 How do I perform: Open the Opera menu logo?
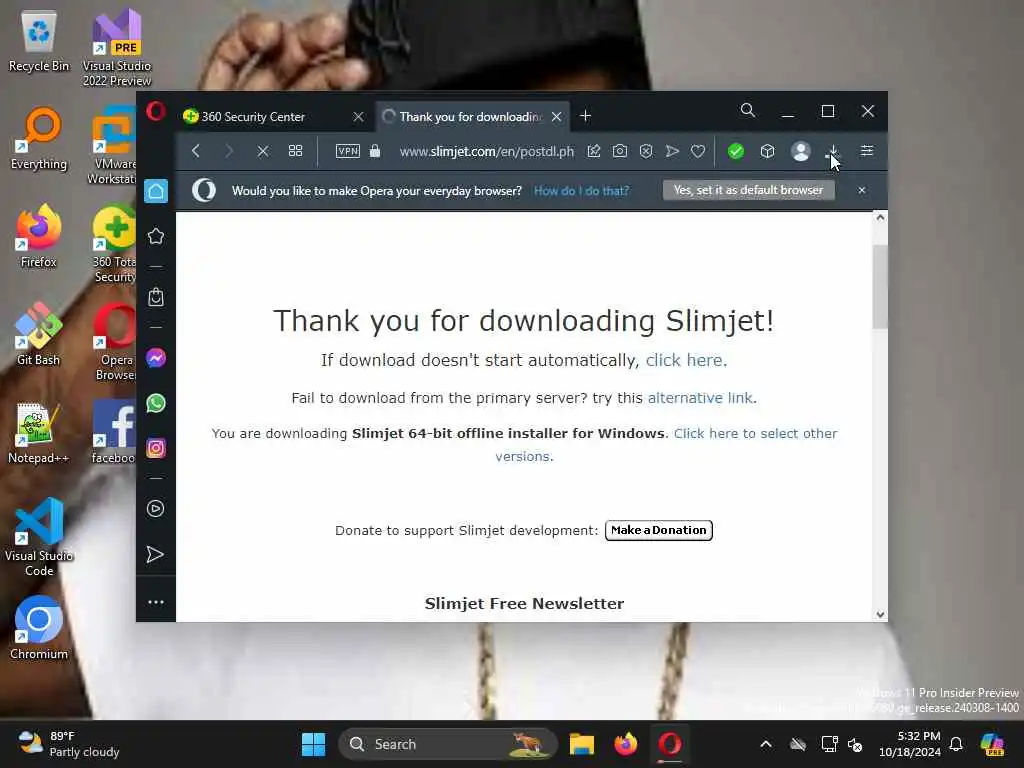tap(155, 111)
